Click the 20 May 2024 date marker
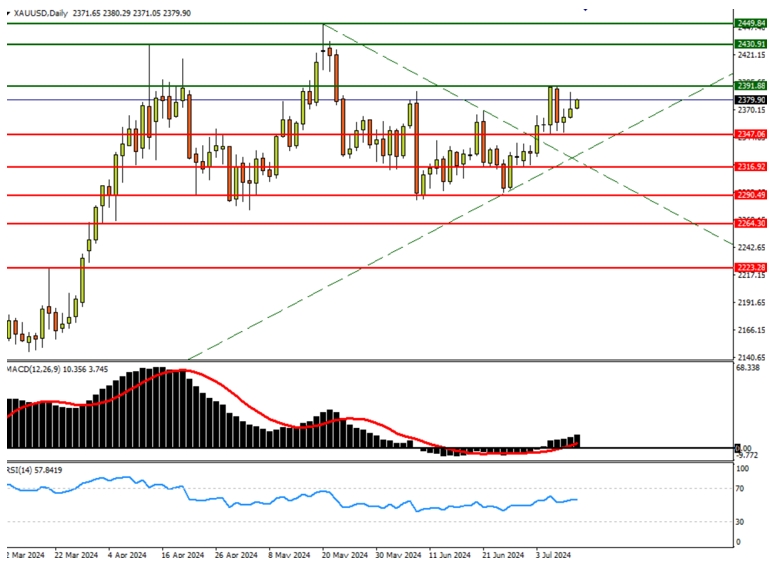The image size is (776, 569). pyautogui.click(x=338, y=553)
